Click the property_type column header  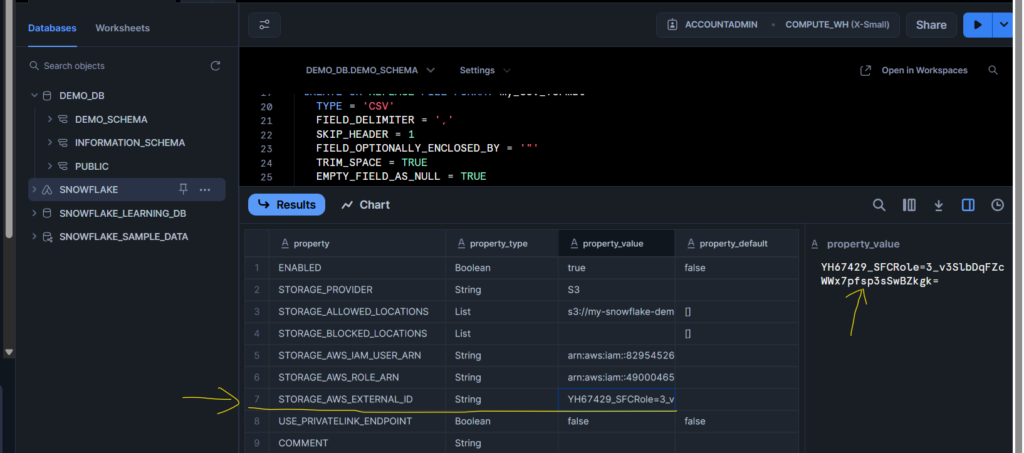pyautogui.click(x=502, y=243)
